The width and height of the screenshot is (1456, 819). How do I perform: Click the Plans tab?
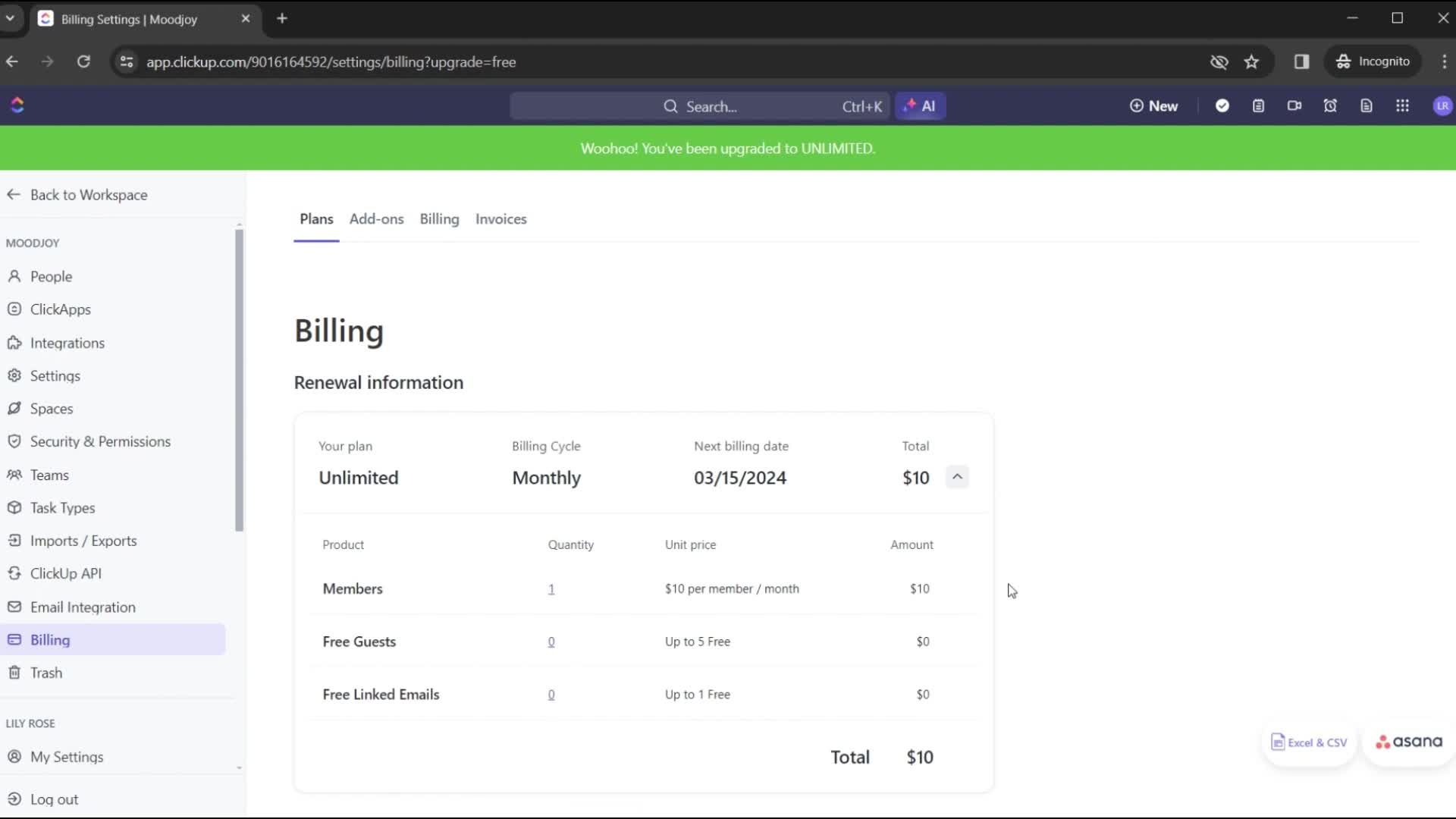click(x=316, y=218)
